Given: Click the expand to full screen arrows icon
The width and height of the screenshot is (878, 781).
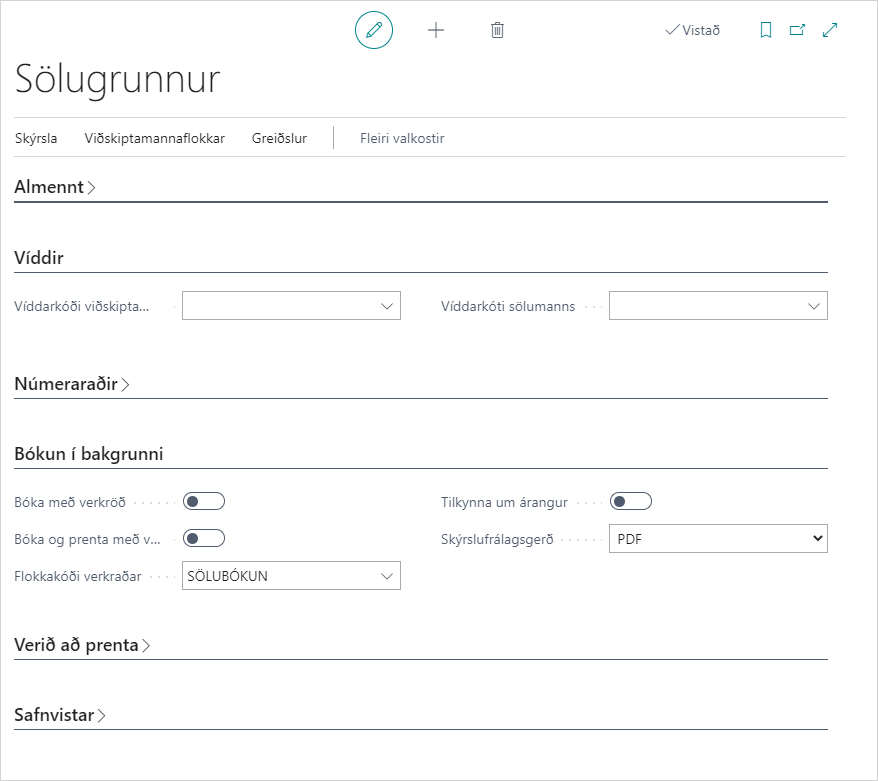Looking at the screenshot, I should pyautogui.click(x=830, y=30).
